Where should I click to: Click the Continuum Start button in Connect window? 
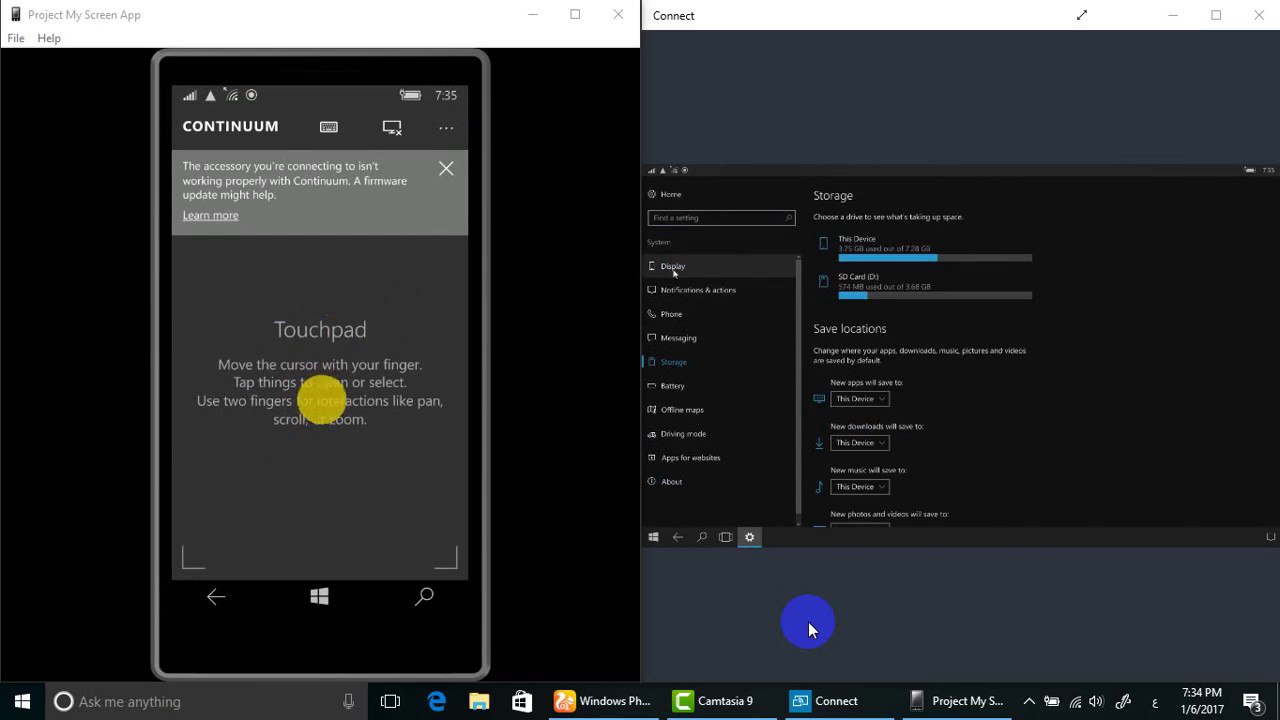pyautogui.click(x=653, y=537)
